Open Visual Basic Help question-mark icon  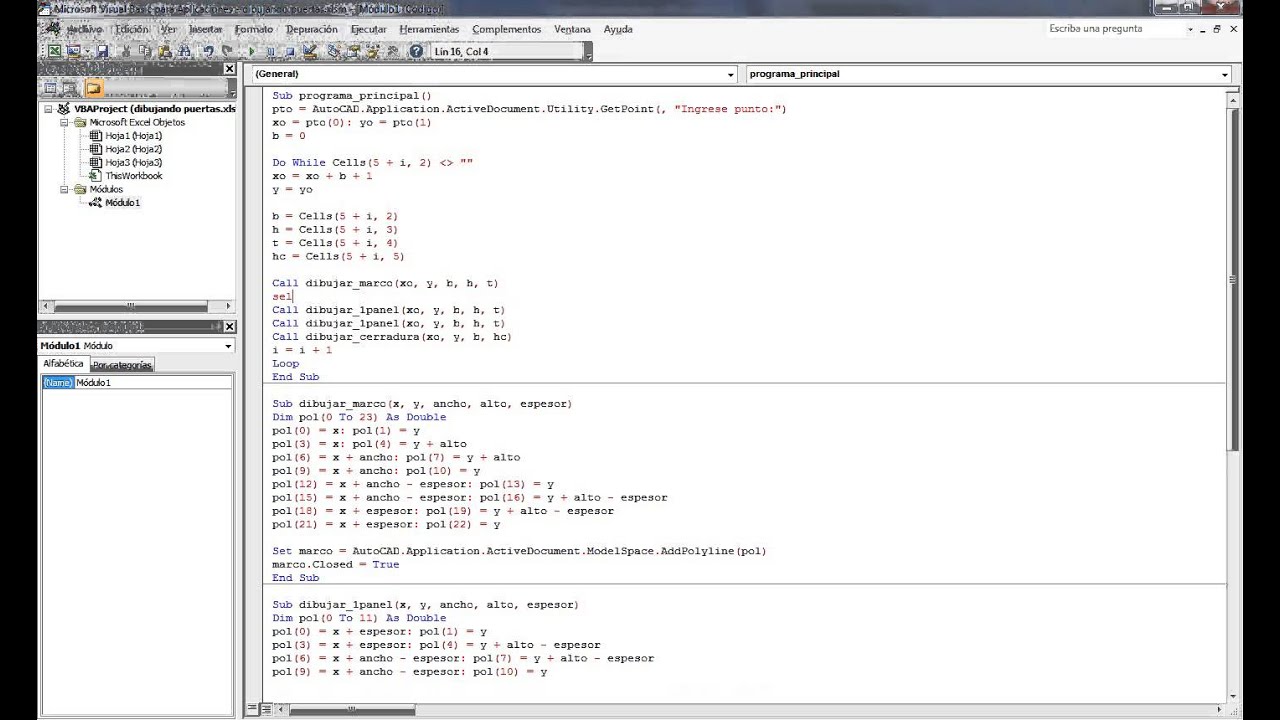tap(416, 51)
